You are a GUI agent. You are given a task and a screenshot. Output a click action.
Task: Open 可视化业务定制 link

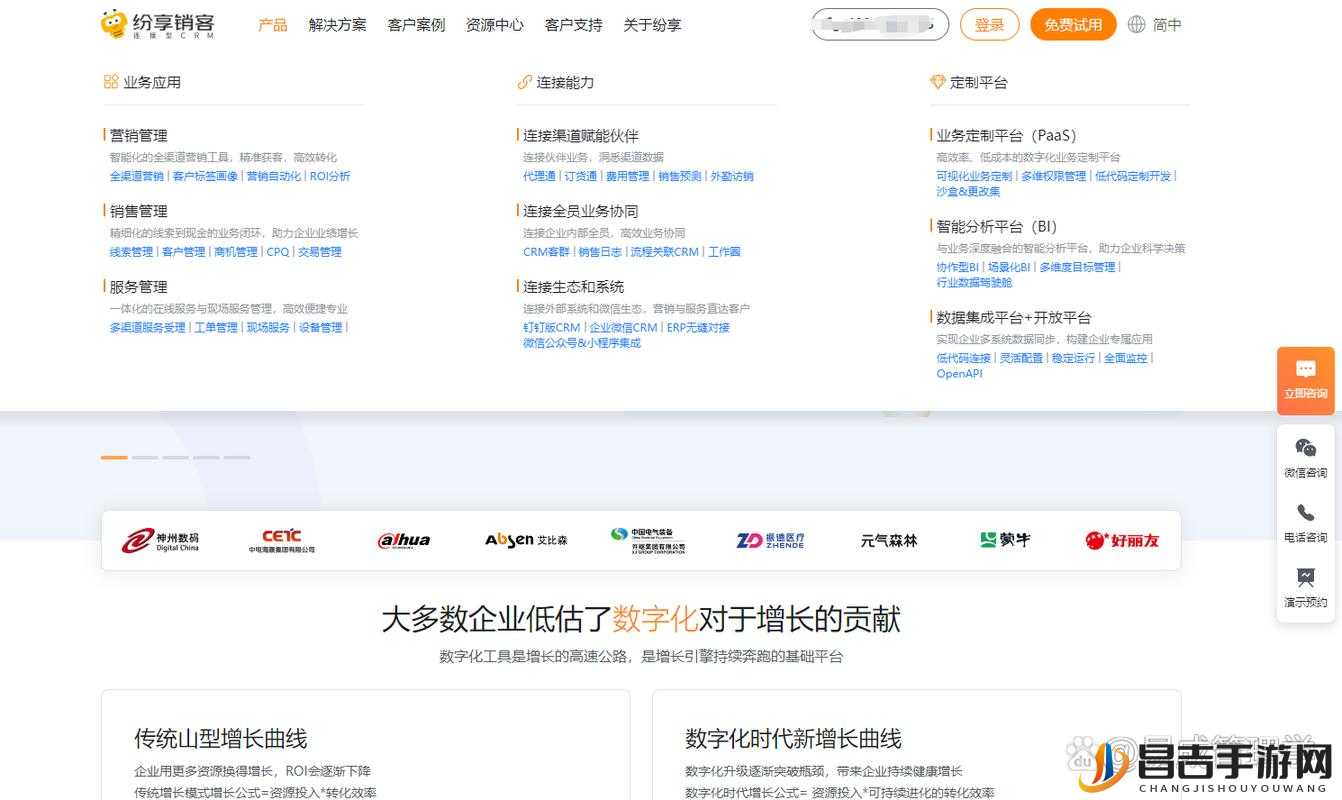coord(974,176)
